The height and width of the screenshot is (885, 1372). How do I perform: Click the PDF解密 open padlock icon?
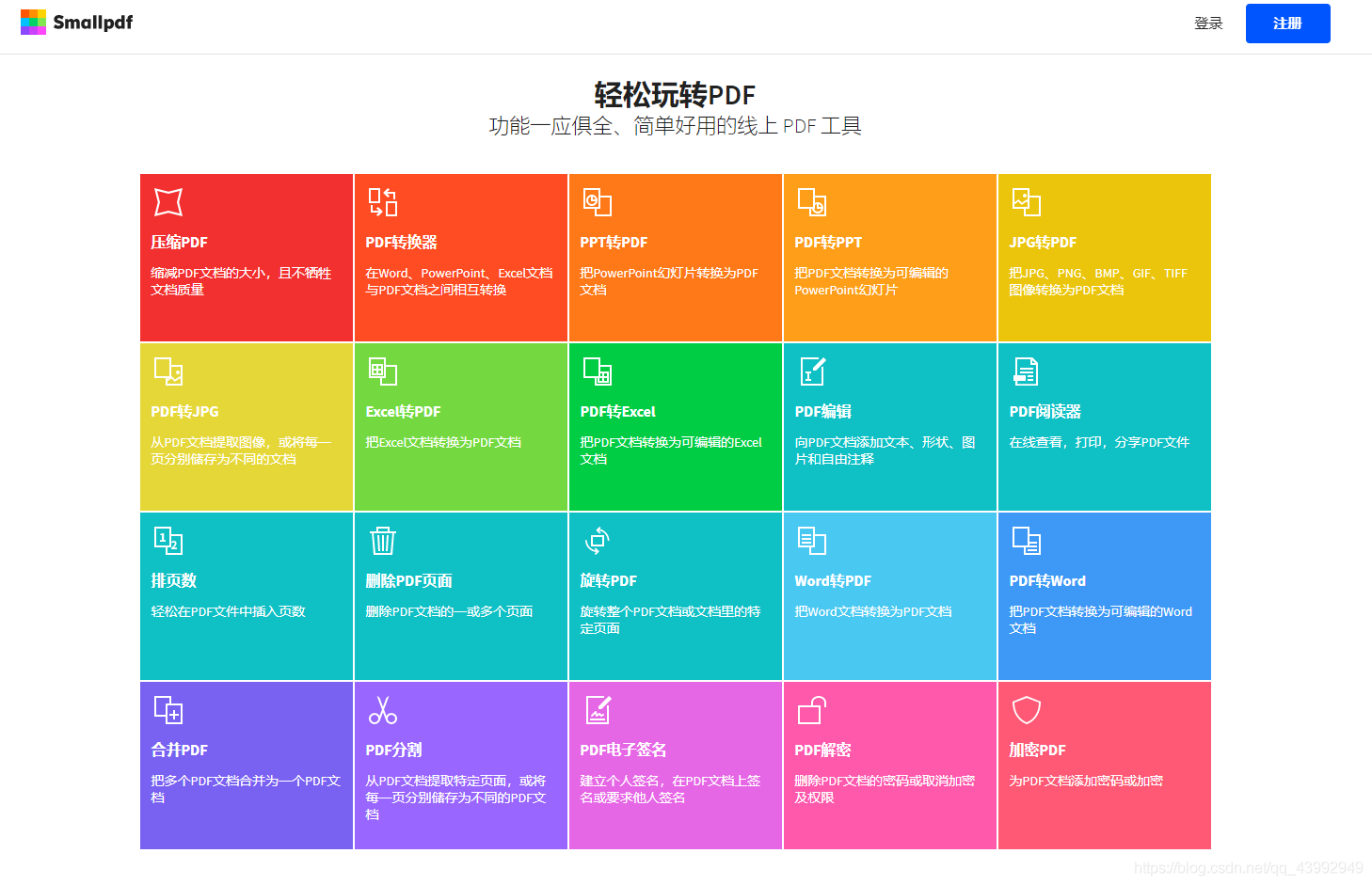pyautogui.click(x=812, y=710)
